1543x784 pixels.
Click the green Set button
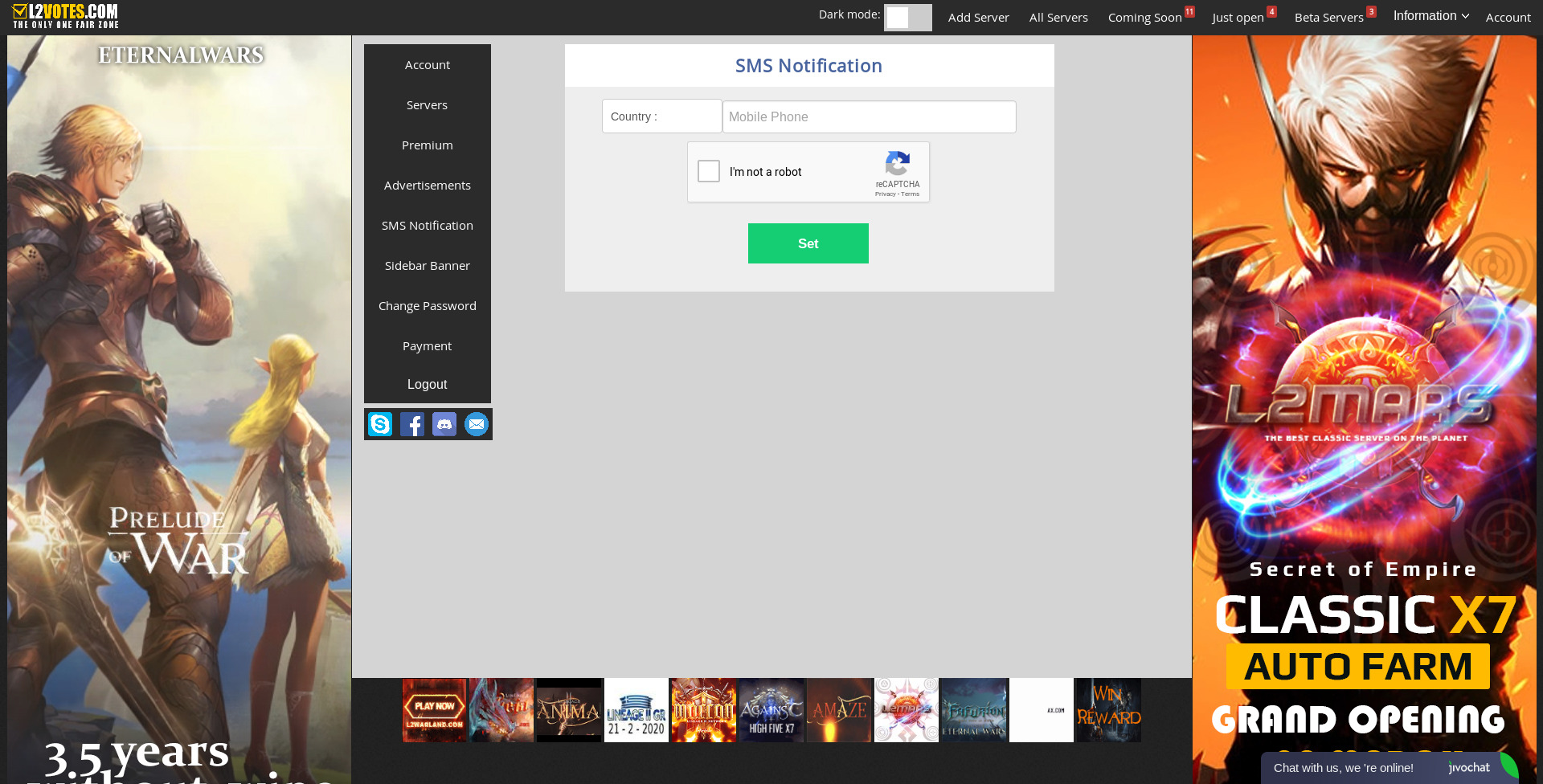tap(808, 243)
